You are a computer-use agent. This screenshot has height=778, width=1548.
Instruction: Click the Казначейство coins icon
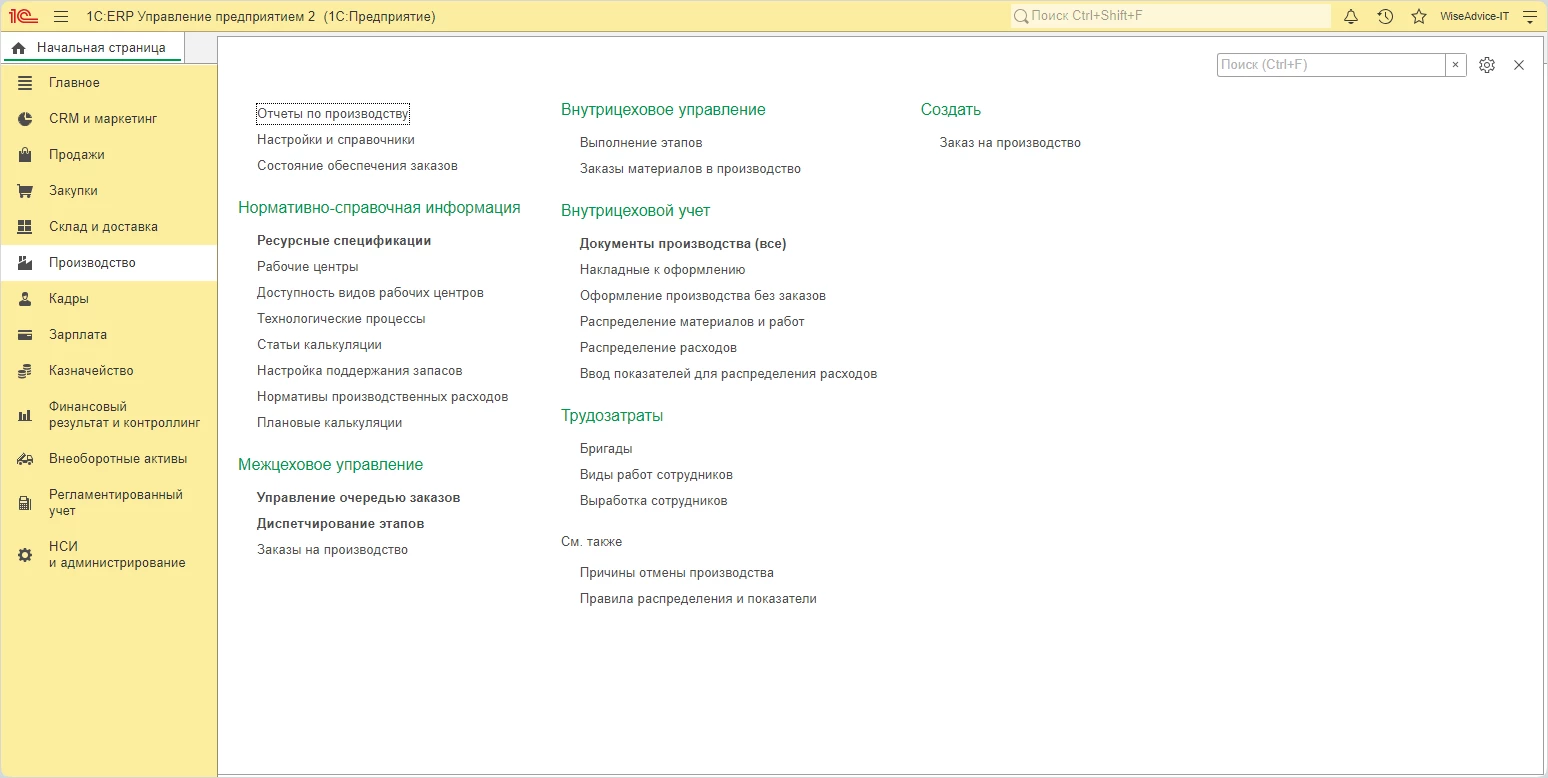click(25, 371)
